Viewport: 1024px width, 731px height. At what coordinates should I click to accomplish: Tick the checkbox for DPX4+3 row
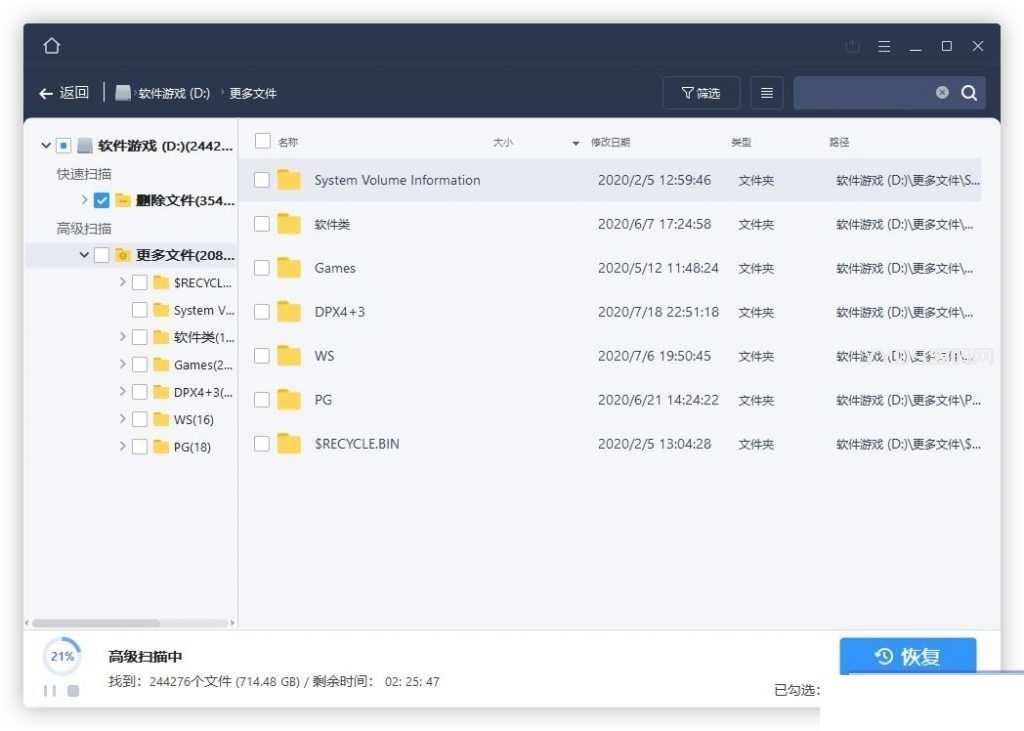tap(262, 312)
